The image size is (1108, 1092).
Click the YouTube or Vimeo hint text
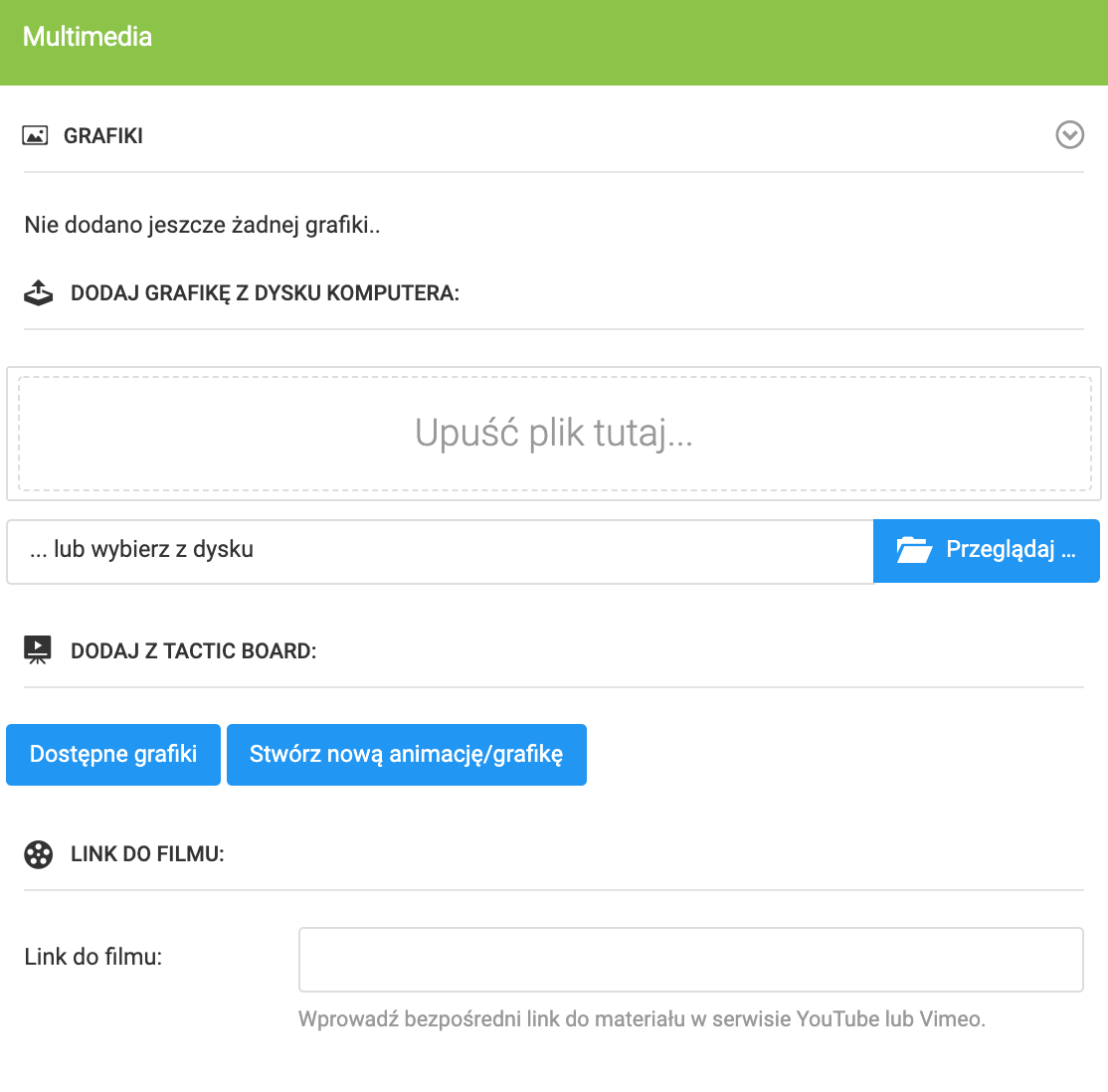pos(642,1019)
